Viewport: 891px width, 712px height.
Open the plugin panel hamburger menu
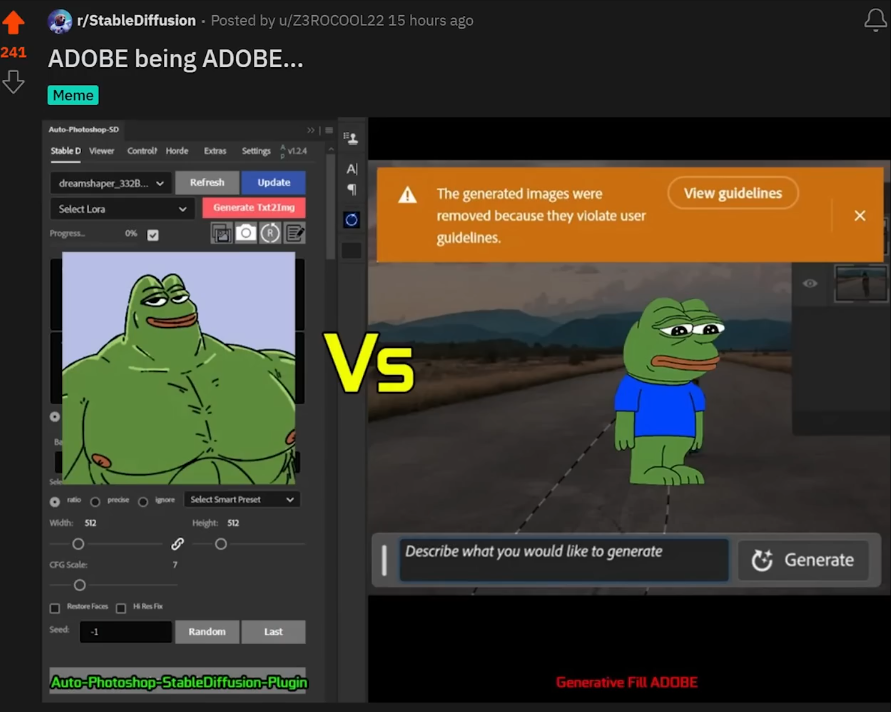[x=329, y=130]
